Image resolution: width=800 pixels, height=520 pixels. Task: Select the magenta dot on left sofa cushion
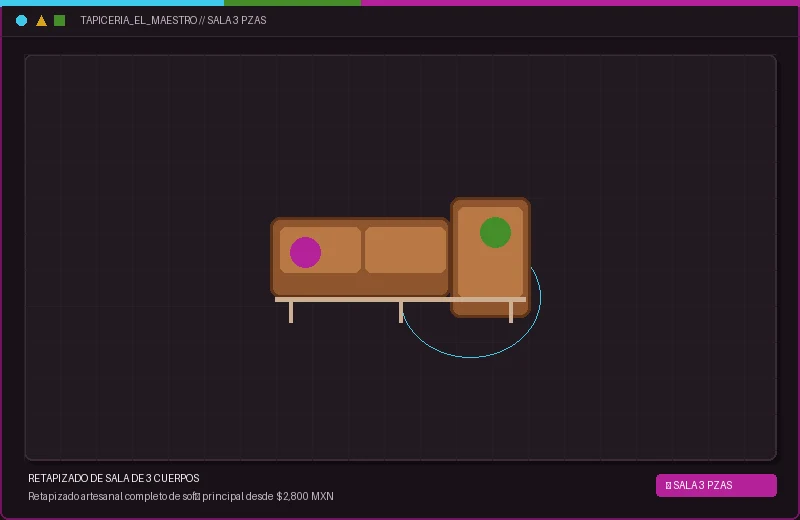[305, 252]
